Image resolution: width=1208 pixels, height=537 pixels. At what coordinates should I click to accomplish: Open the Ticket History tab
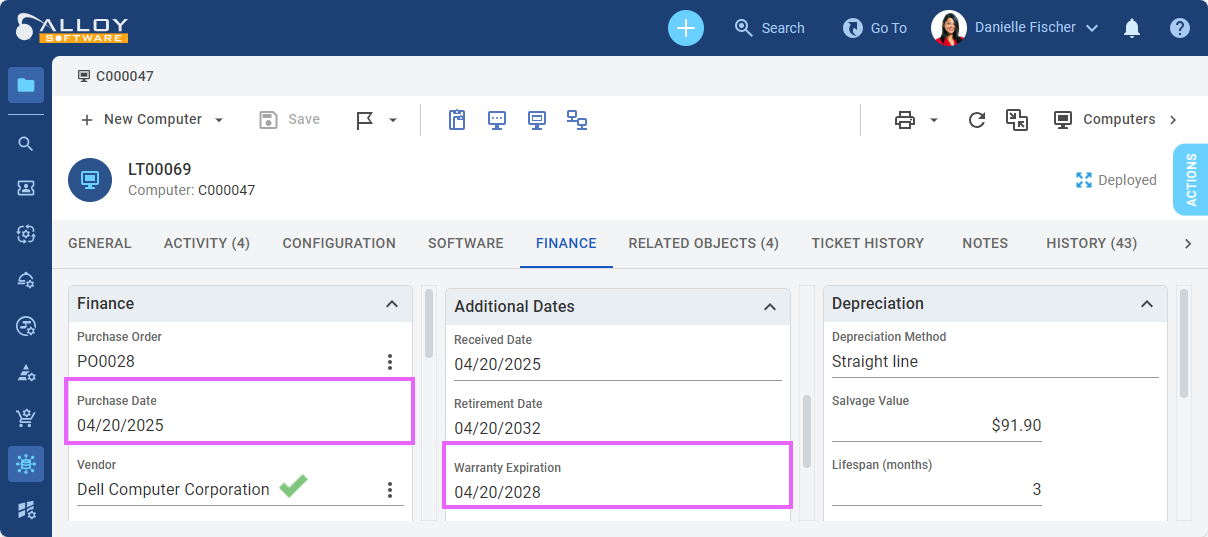868,243
